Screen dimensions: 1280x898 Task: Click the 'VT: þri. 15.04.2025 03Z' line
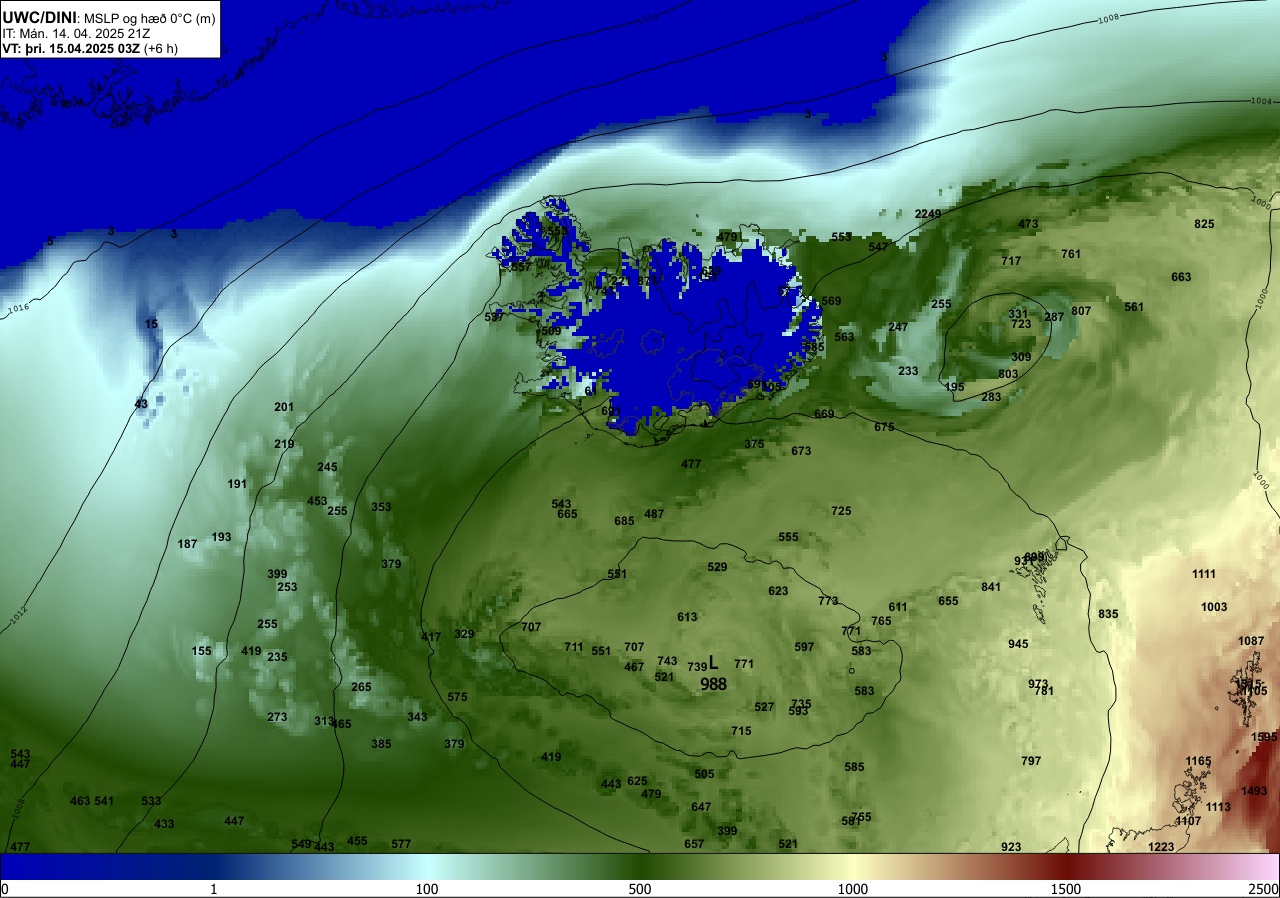point(72,48)
